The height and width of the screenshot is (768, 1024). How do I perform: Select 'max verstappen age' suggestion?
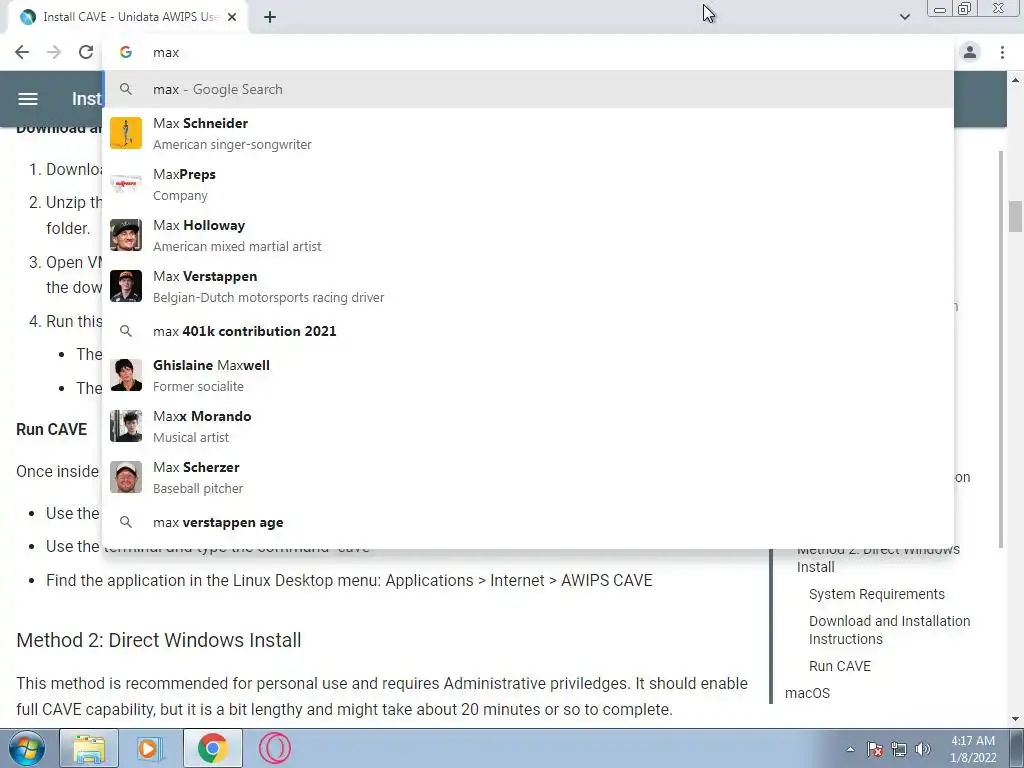pos(528,522)
